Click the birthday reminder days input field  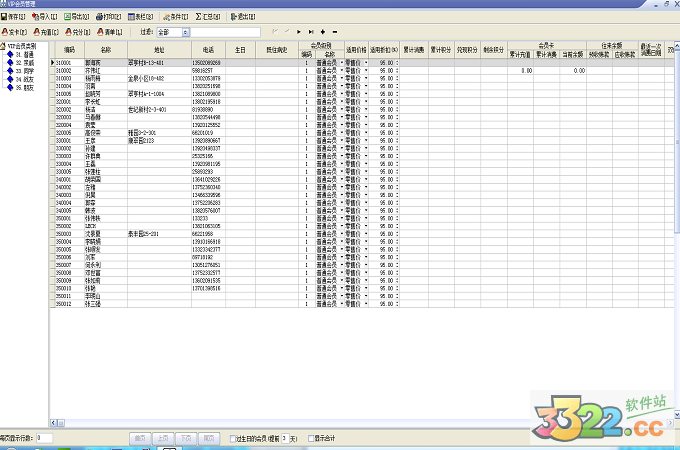(x=285, y=438)
